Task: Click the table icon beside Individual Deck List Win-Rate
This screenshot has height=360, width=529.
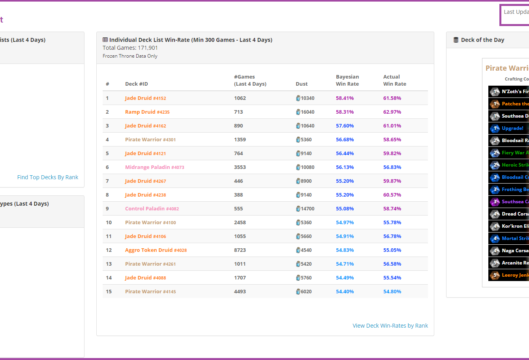Action: [105, 40]
